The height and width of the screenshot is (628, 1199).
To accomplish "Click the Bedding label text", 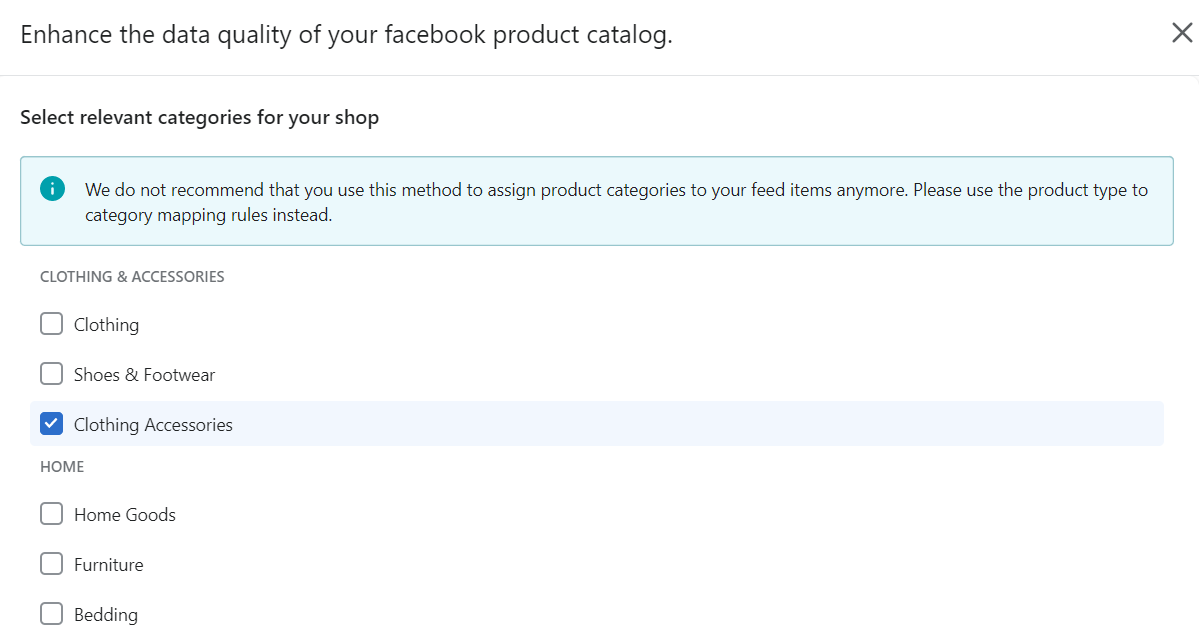I will coord(106,615).
